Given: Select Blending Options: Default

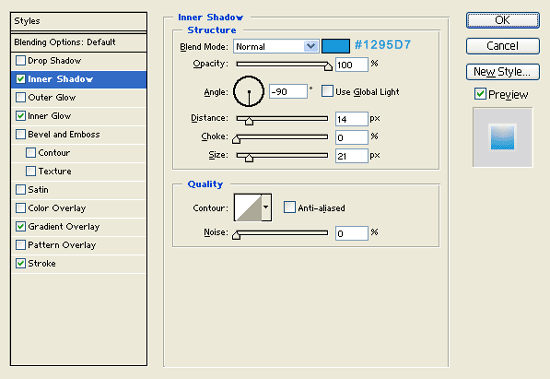Looking at the screenshot, I should click(x=79, y=42).
